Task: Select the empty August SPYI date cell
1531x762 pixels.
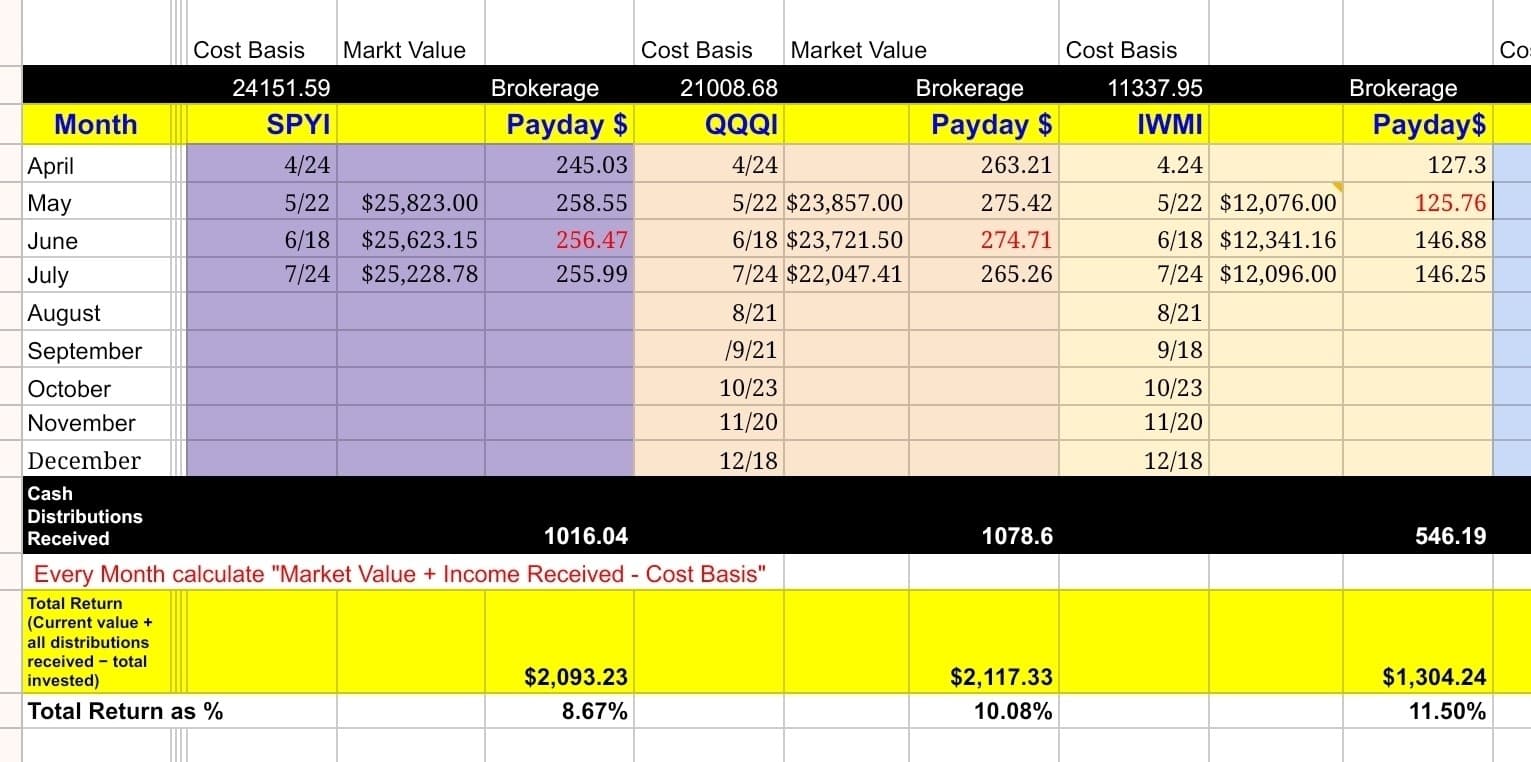Action: [x=262, y=312]
